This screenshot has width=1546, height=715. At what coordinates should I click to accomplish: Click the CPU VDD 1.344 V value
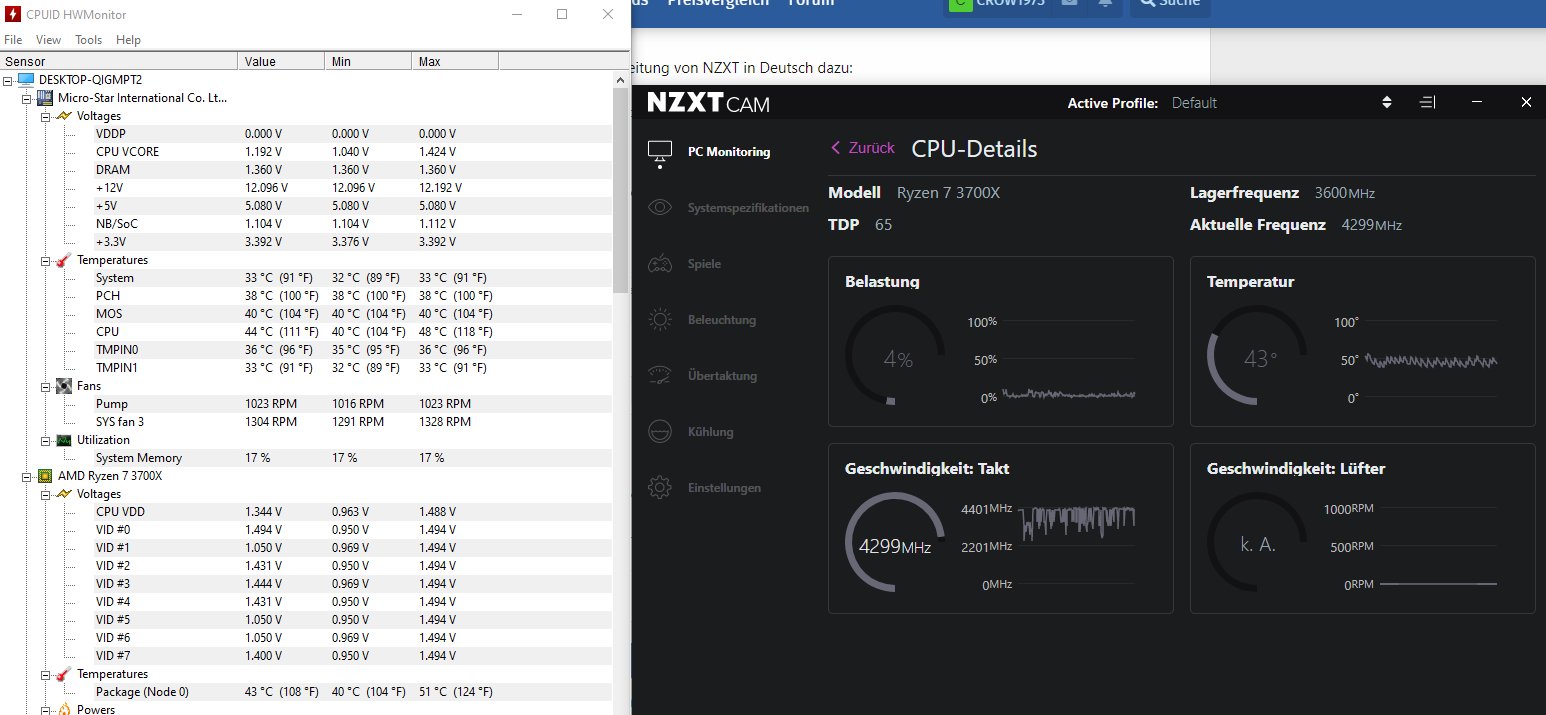pyautogui.click(x=263, y=512)
